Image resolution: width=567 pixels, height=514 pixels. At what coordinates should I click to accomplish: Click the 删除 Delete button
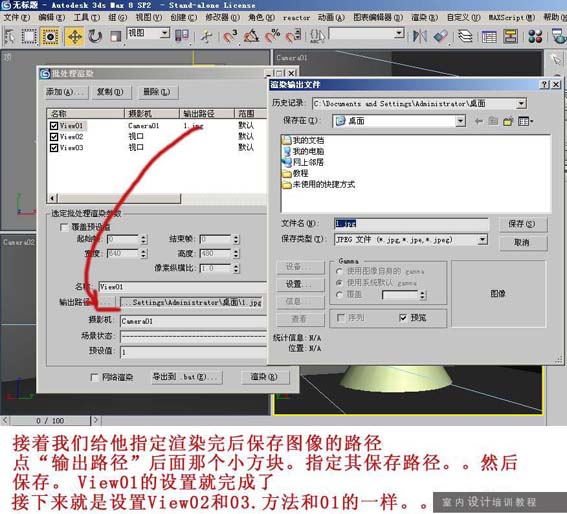pos(157,92)
